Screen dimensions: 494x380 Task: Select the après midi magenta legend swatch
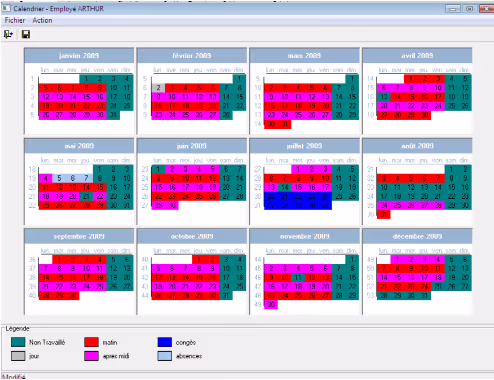point(91,356)
